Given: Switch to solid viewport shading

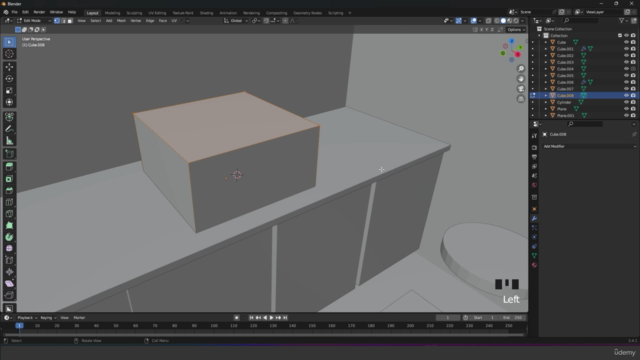Looking at the screenshot, I should (x=503, y=21).
